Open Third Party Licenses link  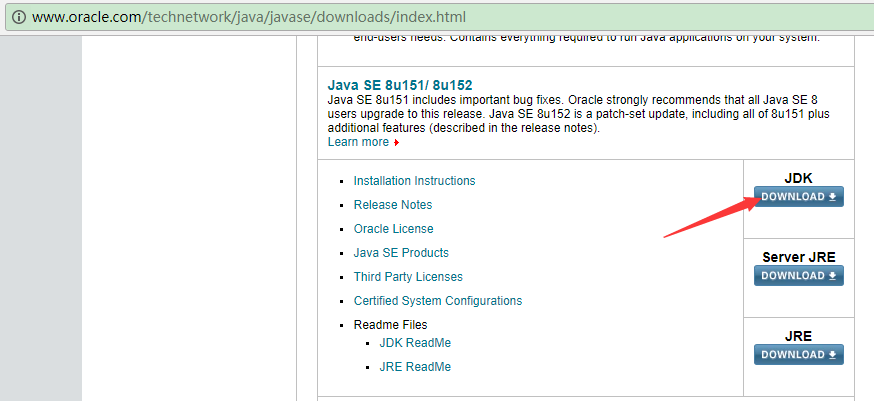408,277
